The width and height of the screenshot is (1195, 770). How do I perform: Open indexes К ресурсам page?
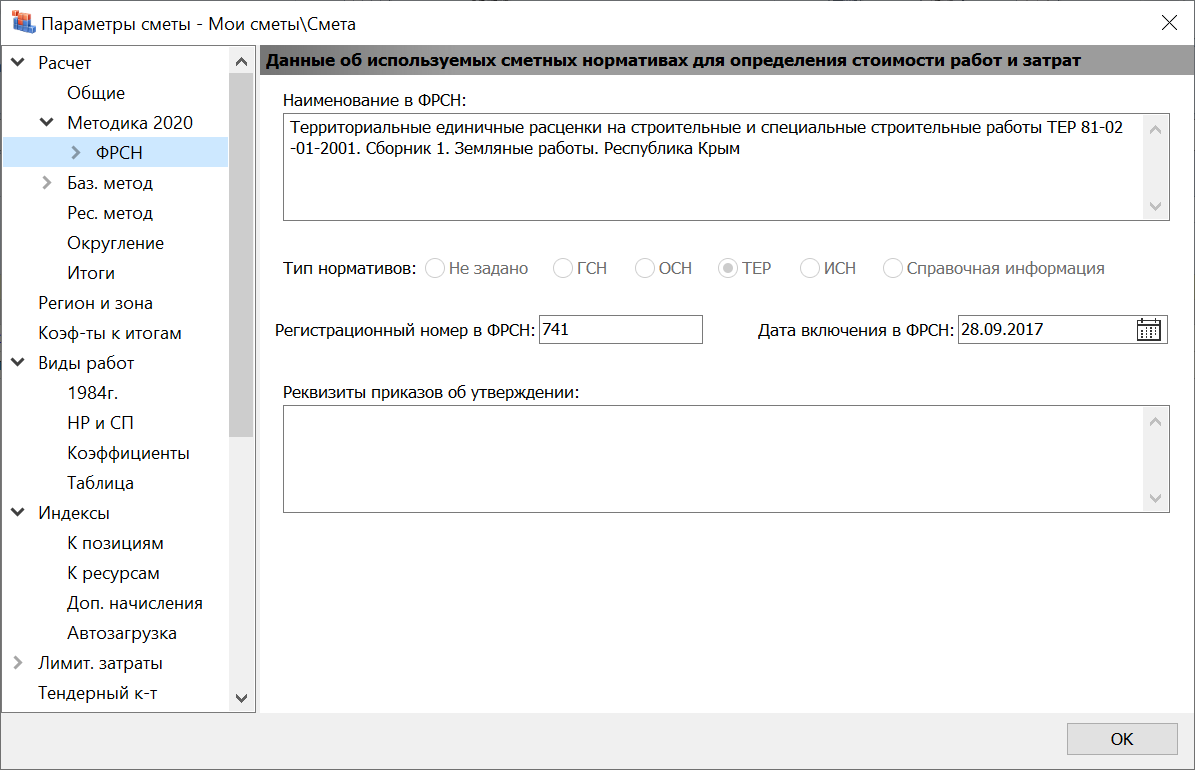tap(113, 573)
